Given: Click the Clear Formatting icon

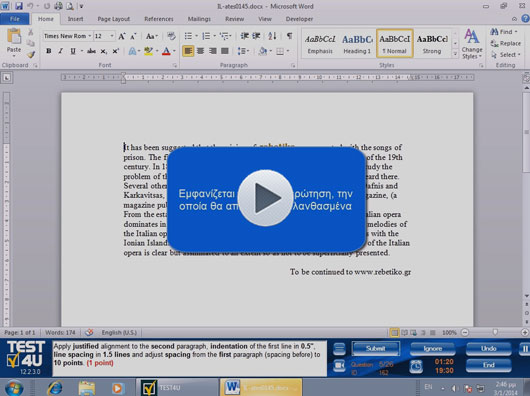Looking at the screenshot, I should point(171,36).
